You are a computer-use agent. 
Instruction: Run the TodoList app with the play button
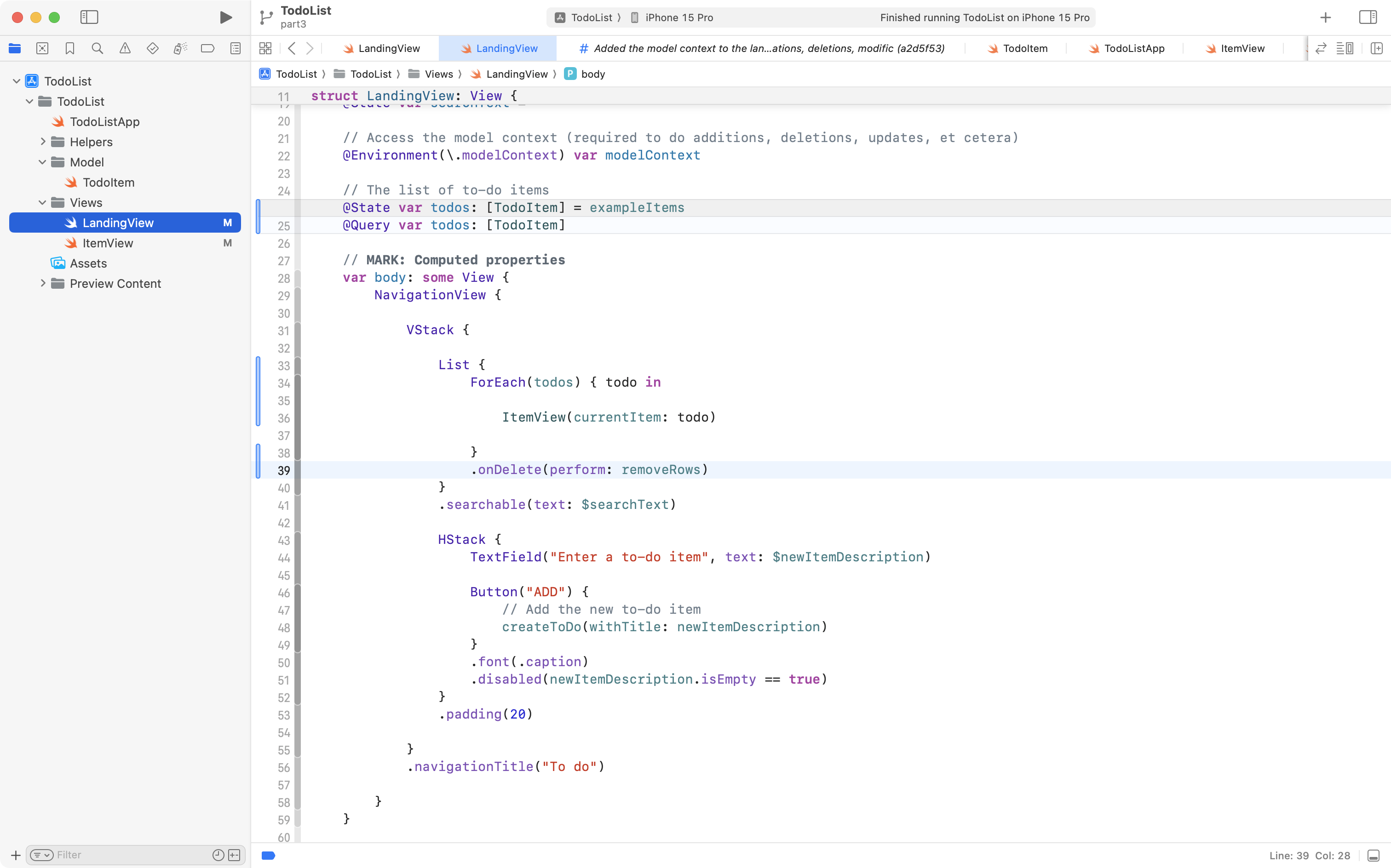click(225, 17)
